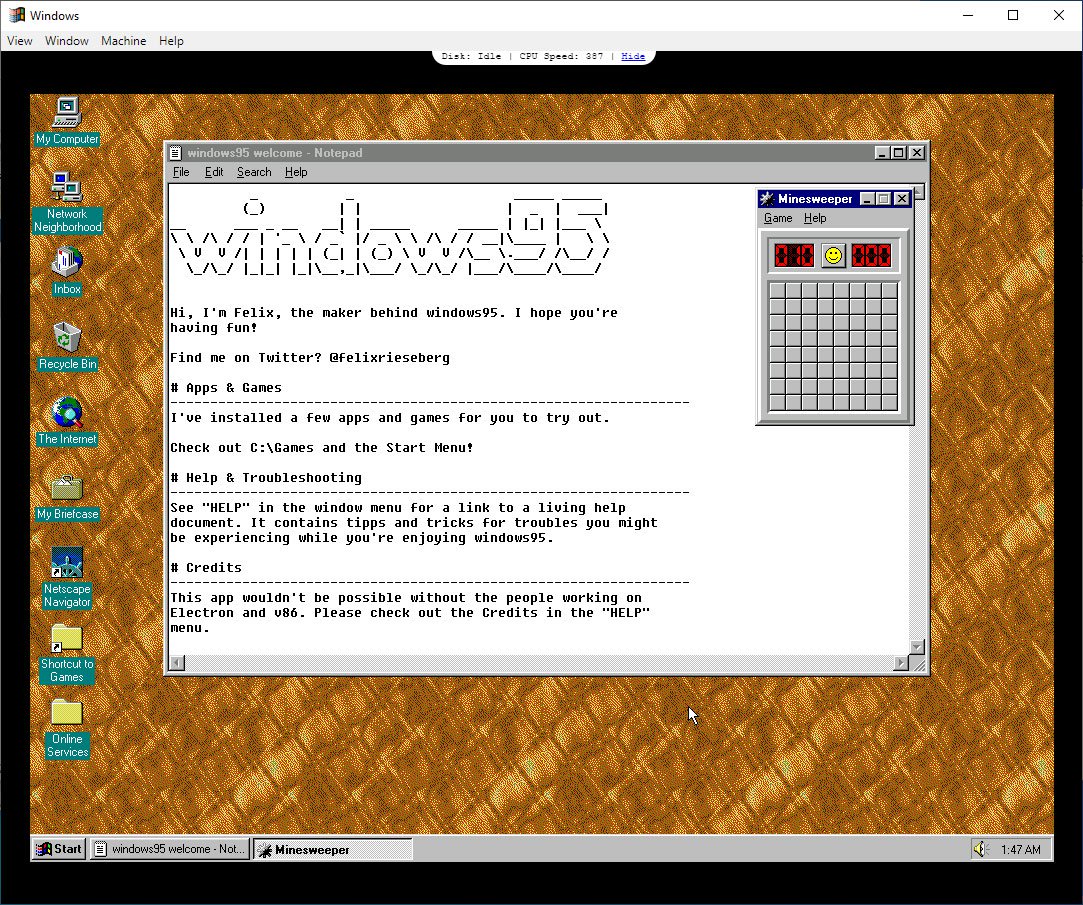Minimize the Minesweeper window
This screenshot has height=905, width=1083.
(868, 199)
